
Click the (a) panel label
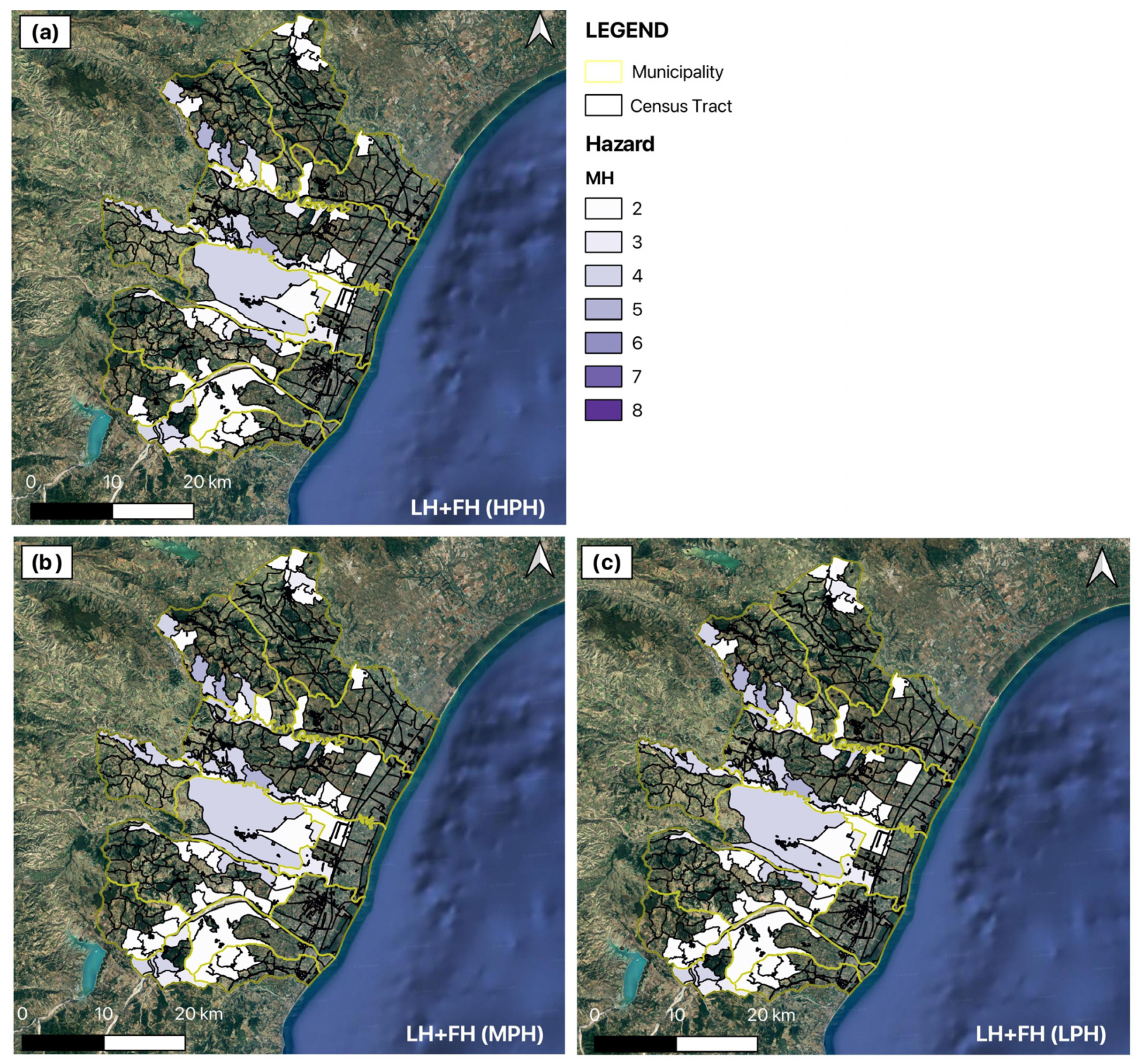pos(45,33)
